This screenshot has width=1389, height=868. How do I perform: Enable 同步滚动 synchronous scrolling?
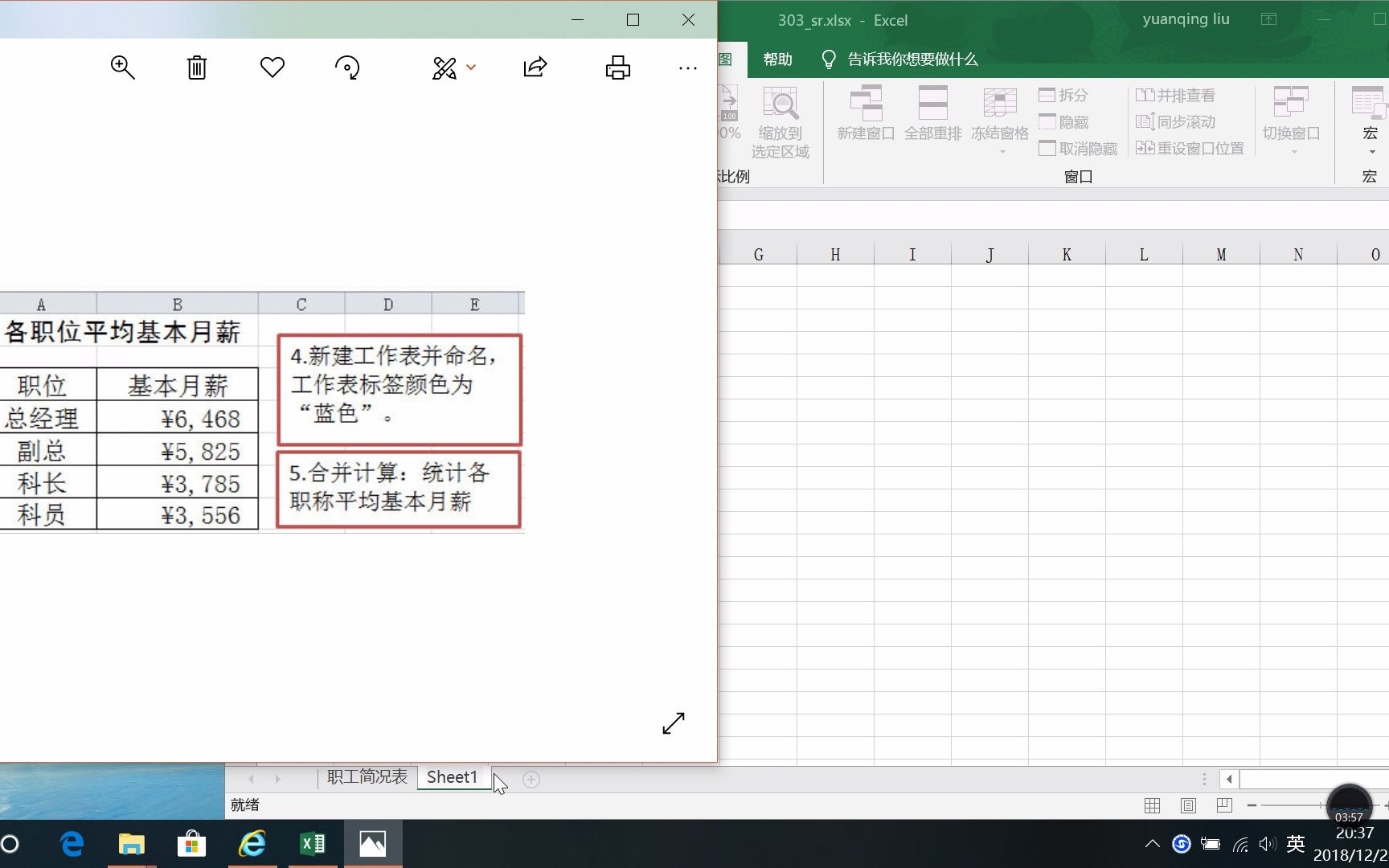(1176, 122)
